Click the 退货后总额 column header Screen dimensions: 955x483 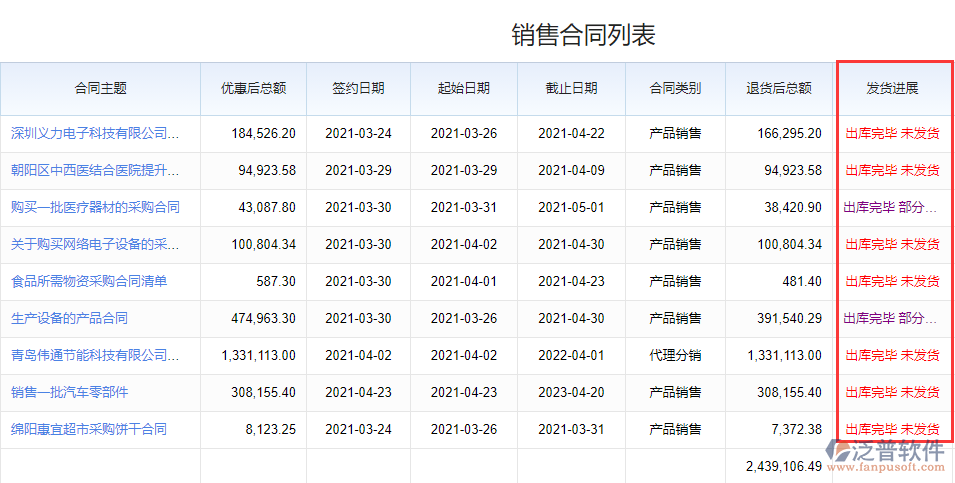click(x=779, y=88)
